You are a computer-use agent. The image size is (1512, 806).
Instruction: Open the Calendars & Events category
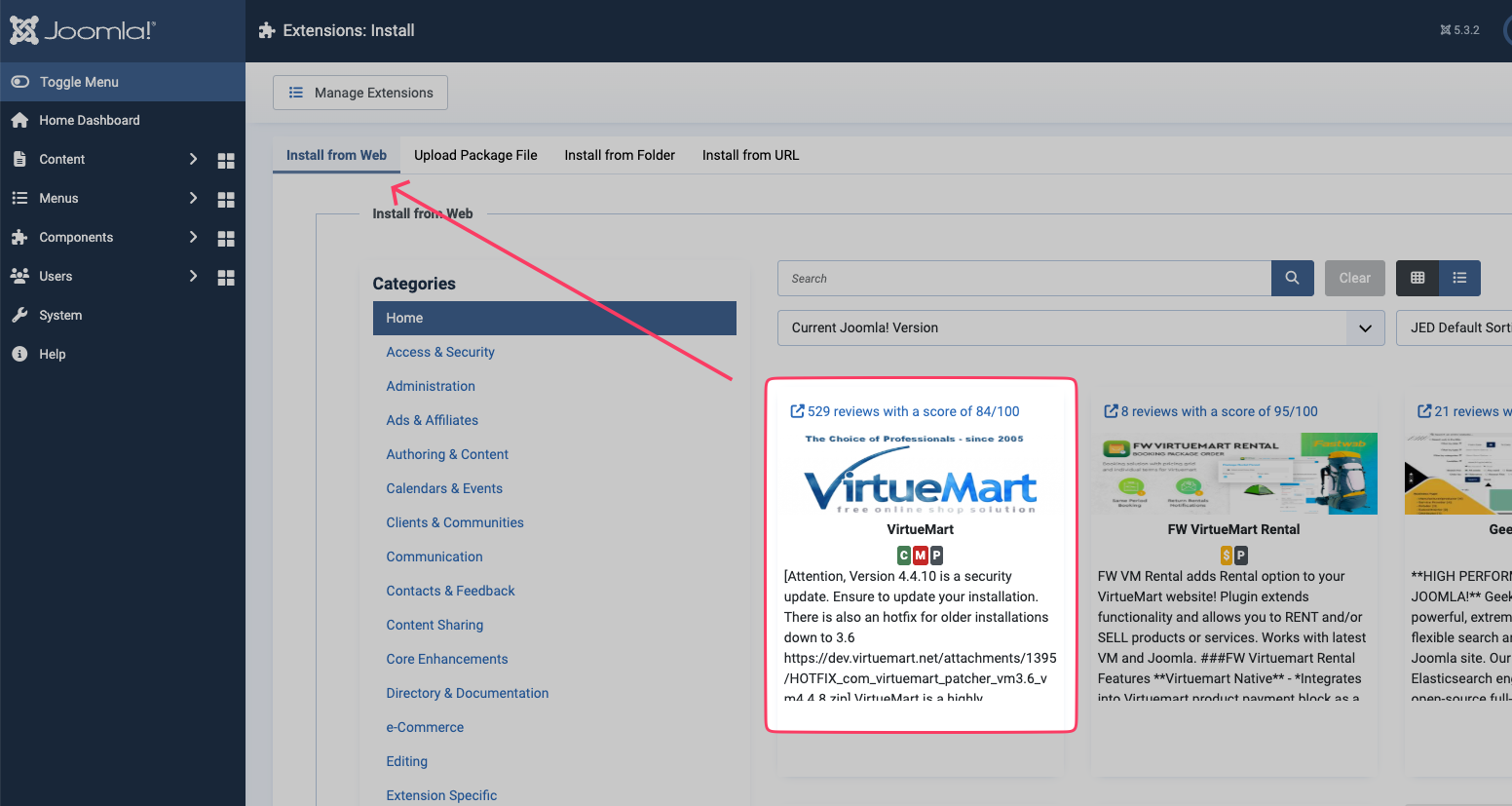tap(444, 488)
